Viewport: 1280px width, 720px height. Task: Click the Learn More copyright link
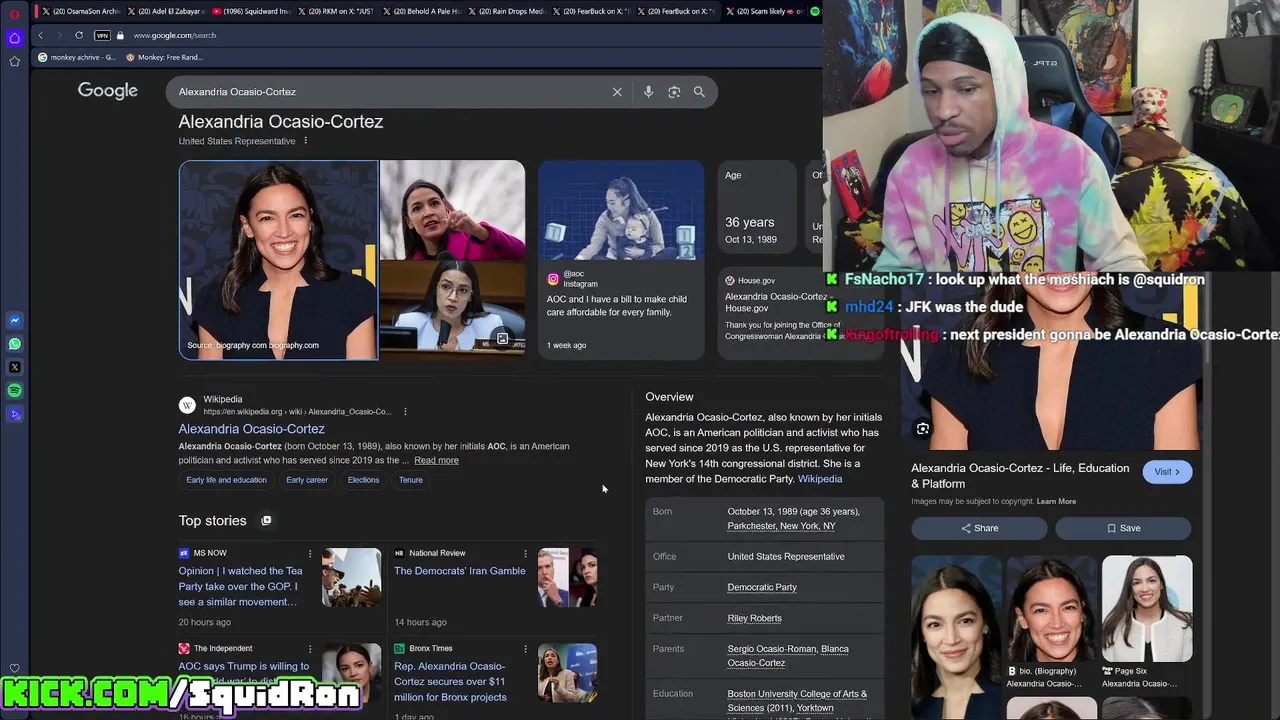click(1056, 501)
